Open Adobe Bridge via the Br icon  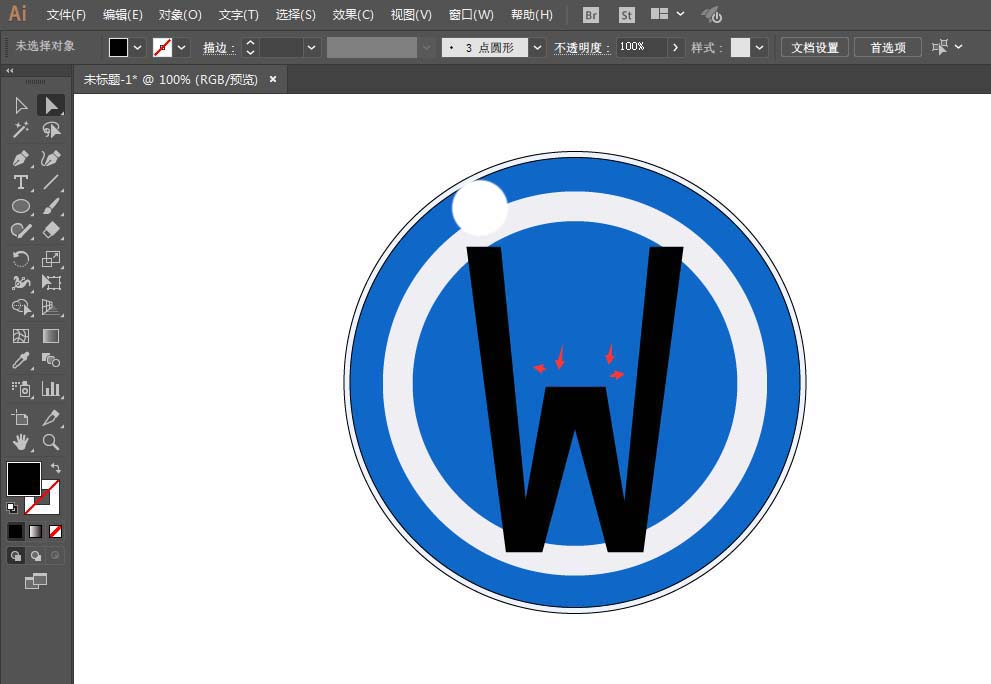point(590,14)
